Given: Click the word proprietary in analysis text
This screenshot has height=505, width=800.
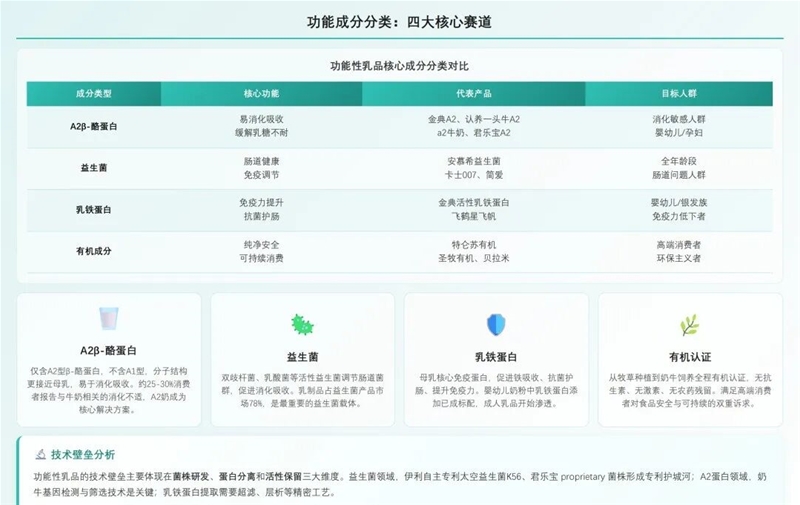Looking at the screenshot, I should (x=582, y=477).
